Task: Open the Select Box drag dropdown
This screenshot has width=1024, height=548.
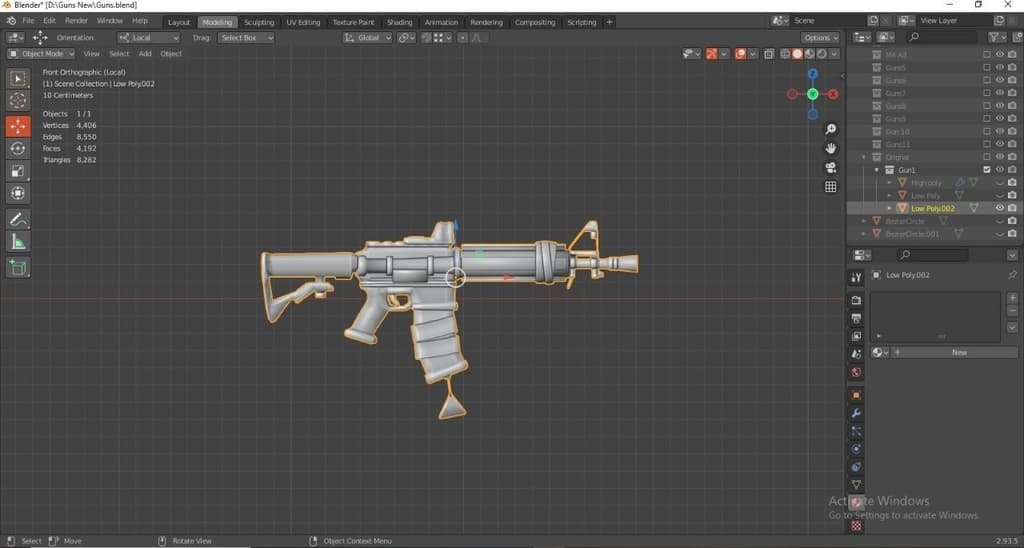Action: click(245, 38)
